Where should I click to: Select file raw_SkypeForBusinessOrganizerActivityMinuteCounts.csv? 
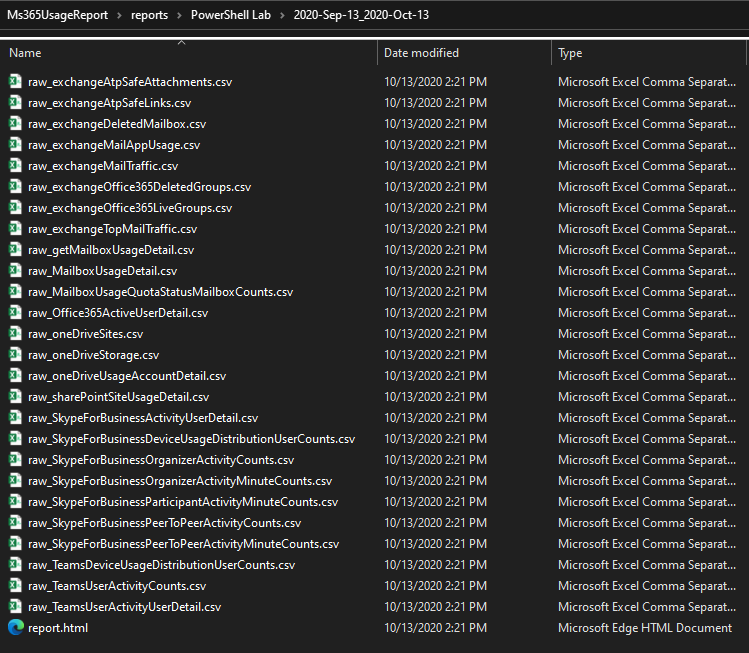(x=180, y=481)
